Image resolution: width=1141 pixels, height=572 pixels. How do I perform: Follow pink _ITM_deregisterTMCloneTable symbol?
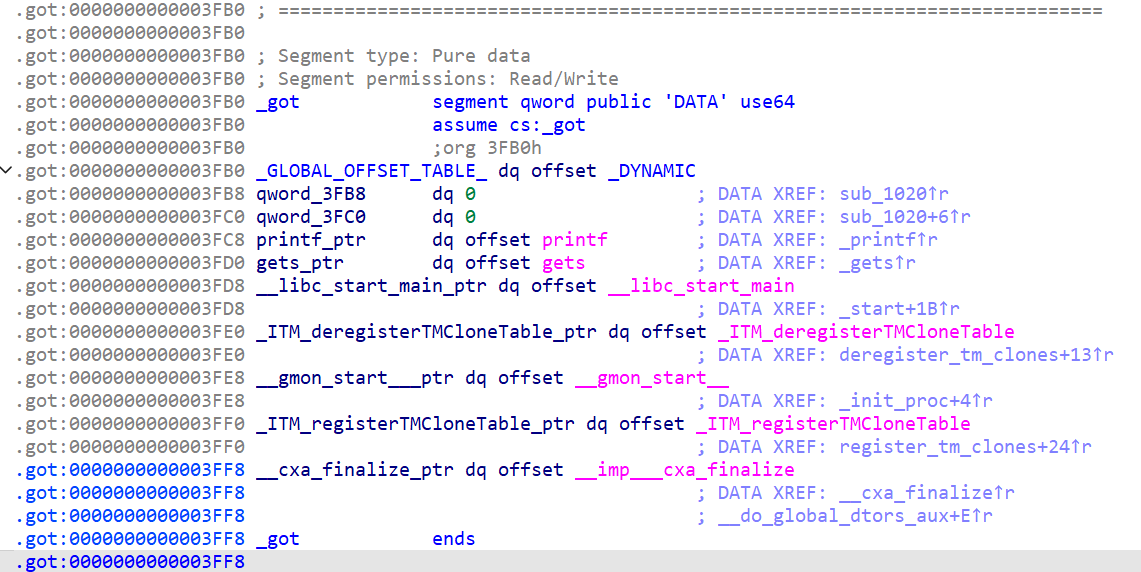[866, 332]
